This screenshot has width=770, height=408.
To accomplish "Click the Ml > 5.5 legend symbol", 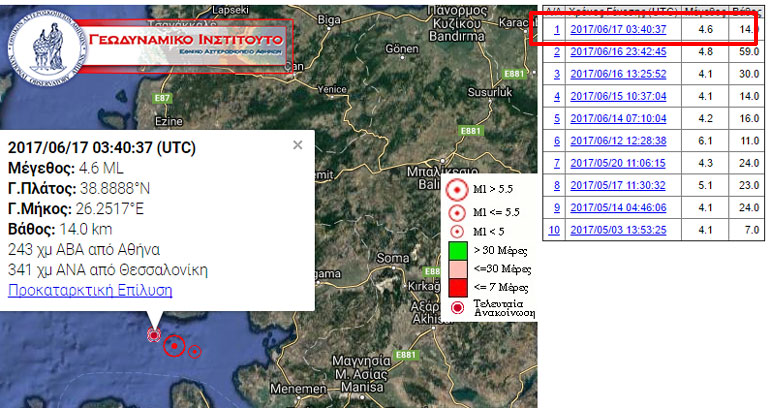I will tap(457, 189).
